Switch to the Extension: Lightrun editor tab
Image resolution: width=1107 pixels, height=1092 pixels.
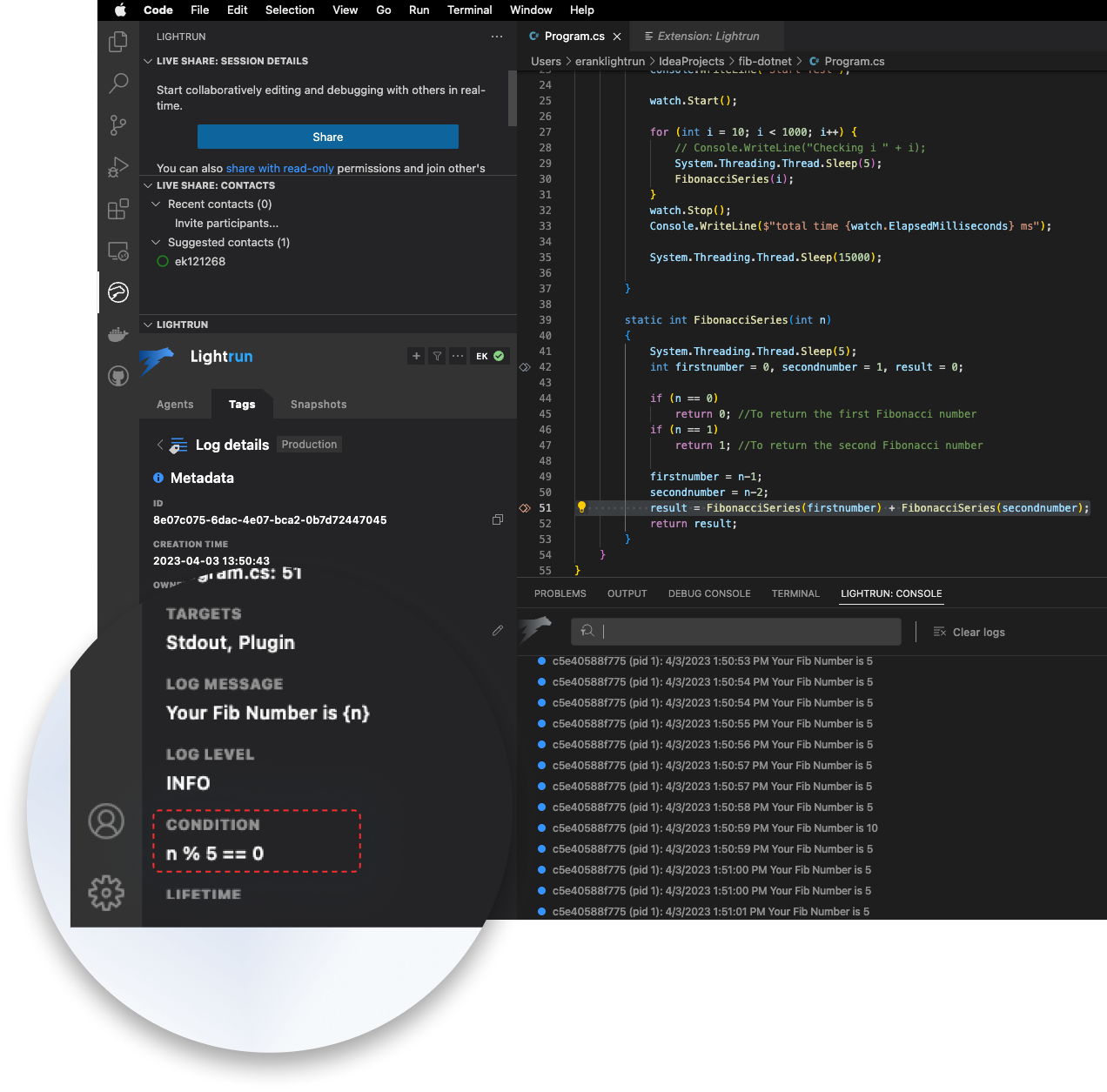pyautogui.click(x=708, y=37)
